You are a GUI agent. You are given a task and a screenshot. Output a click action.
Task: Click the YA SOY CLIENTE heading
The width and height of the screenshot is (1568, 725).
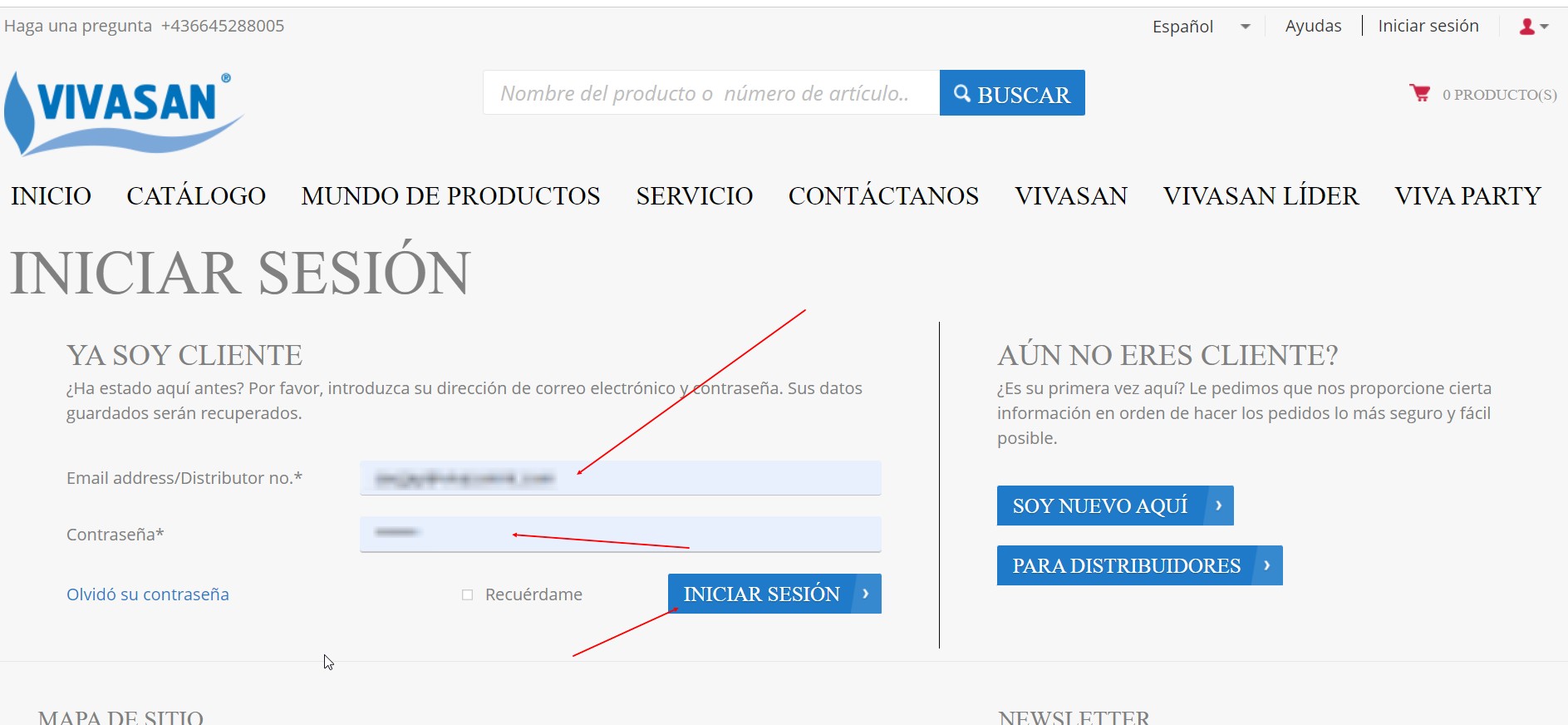pyautogui.click(x=184, y=355)
